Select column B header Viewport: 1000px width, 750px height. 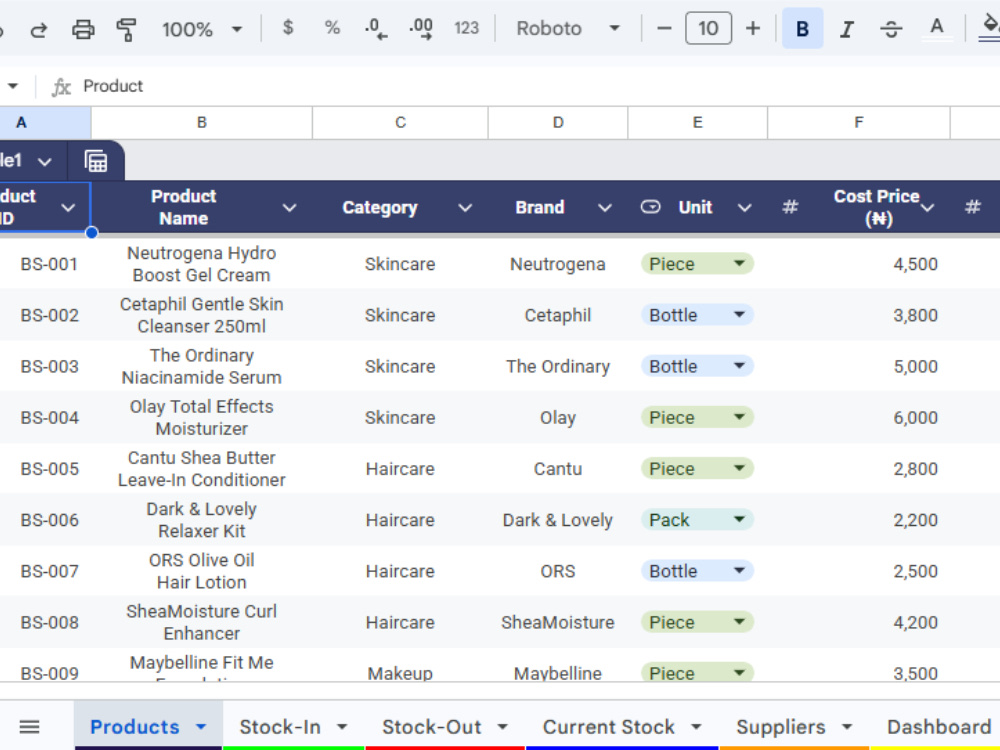click(x=202, y=122)
